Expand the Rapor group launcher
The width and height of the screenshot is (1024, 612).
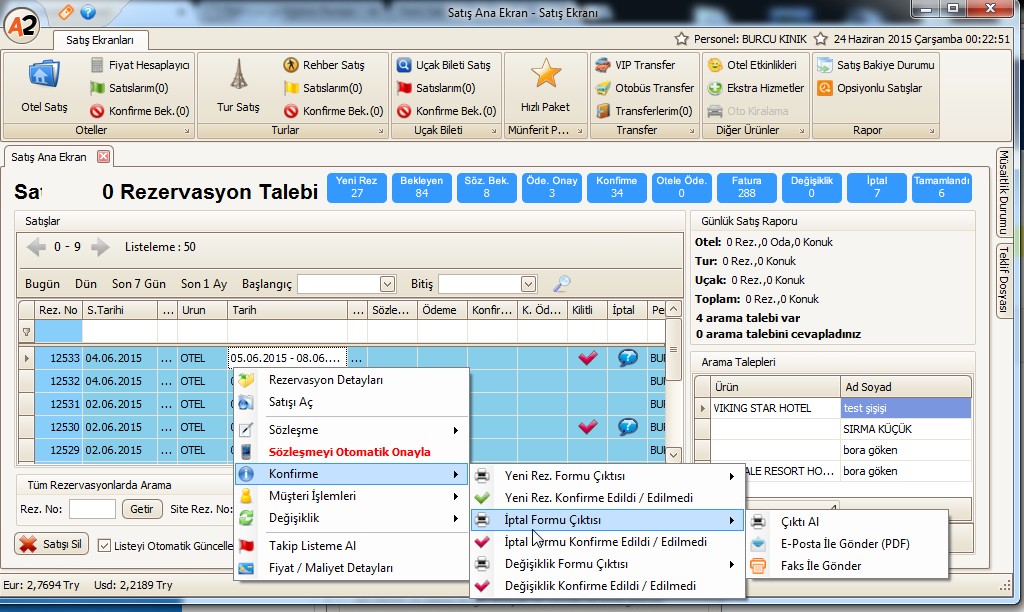click(931, 131)
